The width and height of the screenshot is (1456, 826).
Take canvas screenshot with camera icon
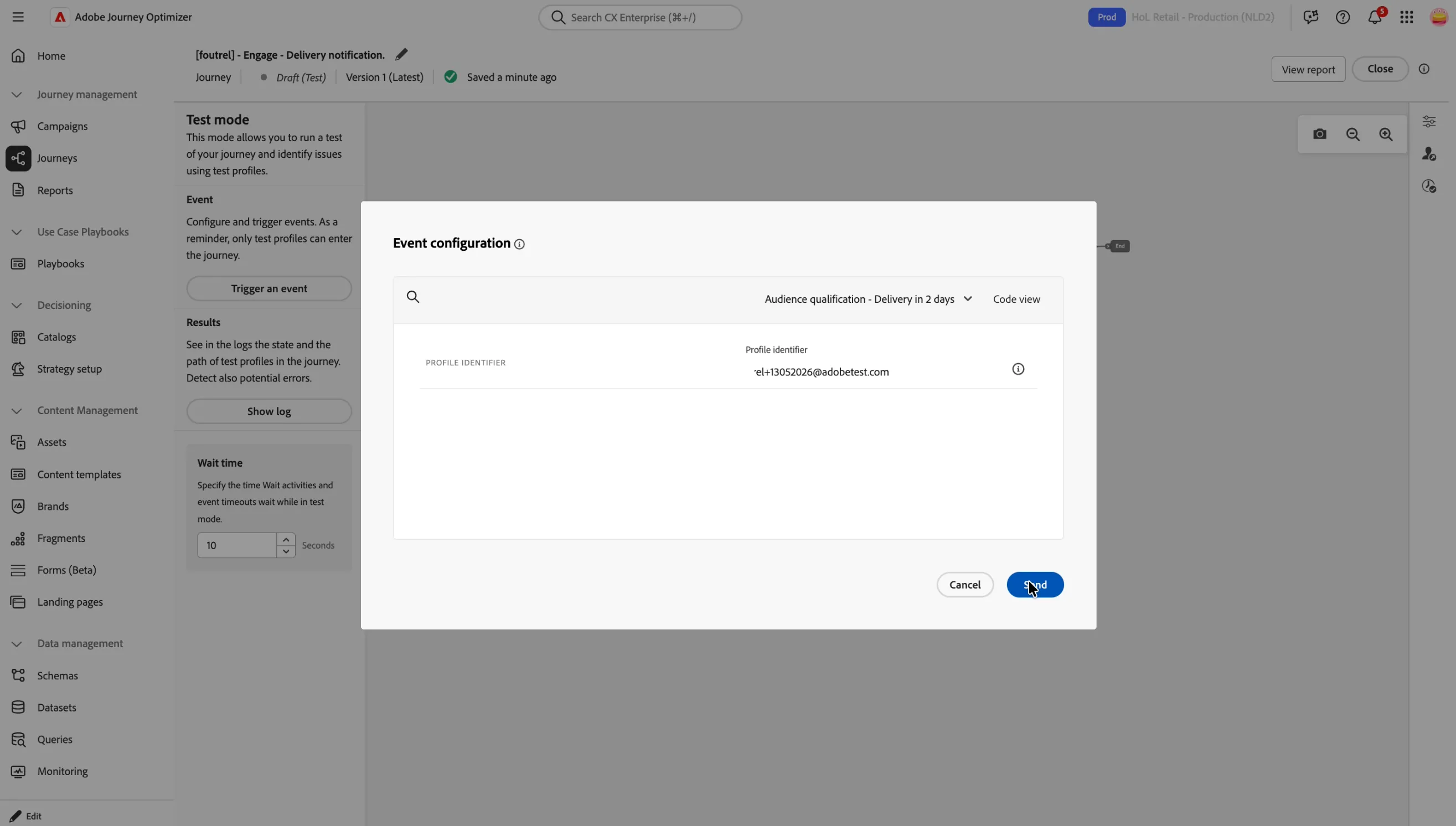[1320, 135]
